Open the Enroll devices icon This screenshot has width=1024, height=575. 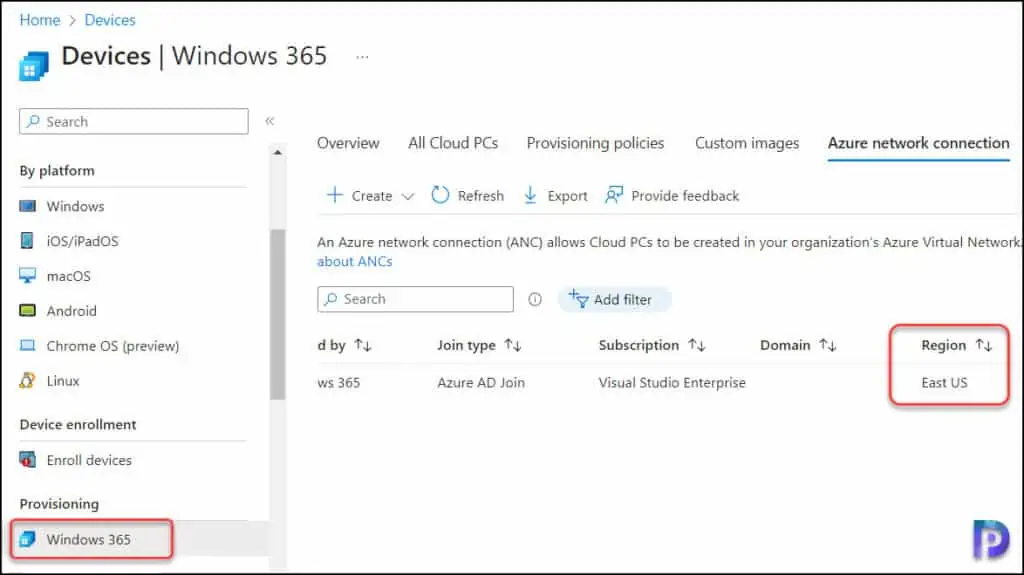tap(27, 460)
